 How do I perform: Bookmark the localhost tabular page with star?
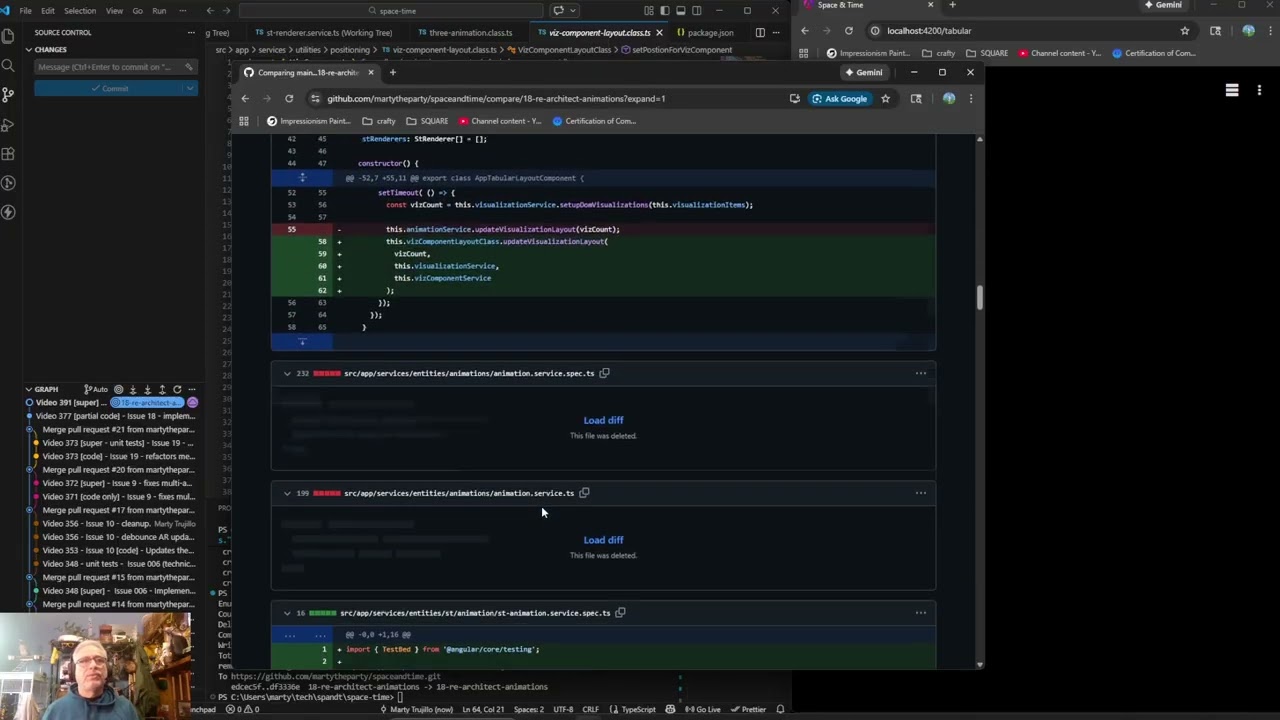[1185, 31]
